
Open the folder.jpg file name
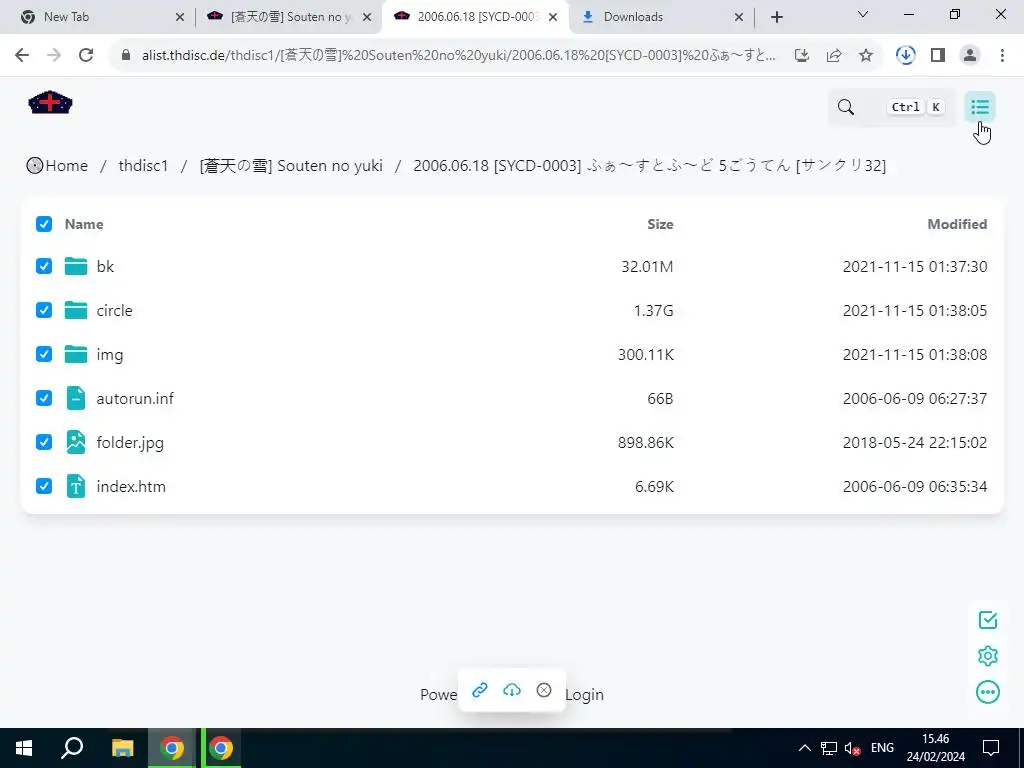[130, 443]
